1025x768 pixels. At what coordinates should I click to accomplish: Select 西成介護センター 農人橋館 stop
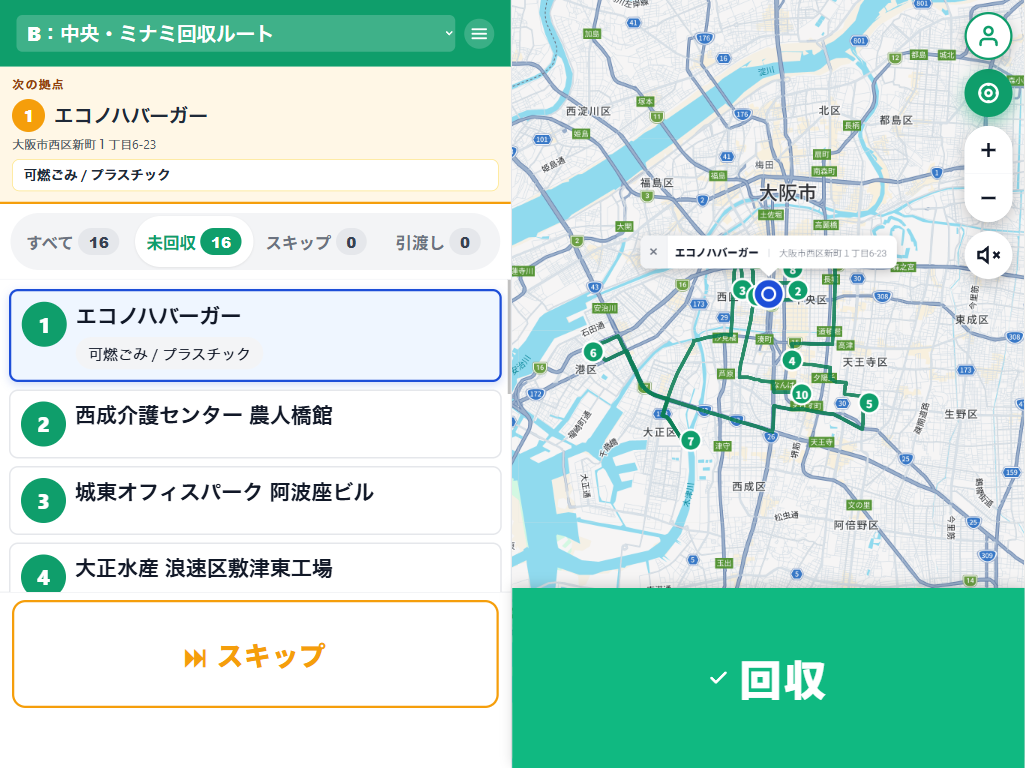255,424
